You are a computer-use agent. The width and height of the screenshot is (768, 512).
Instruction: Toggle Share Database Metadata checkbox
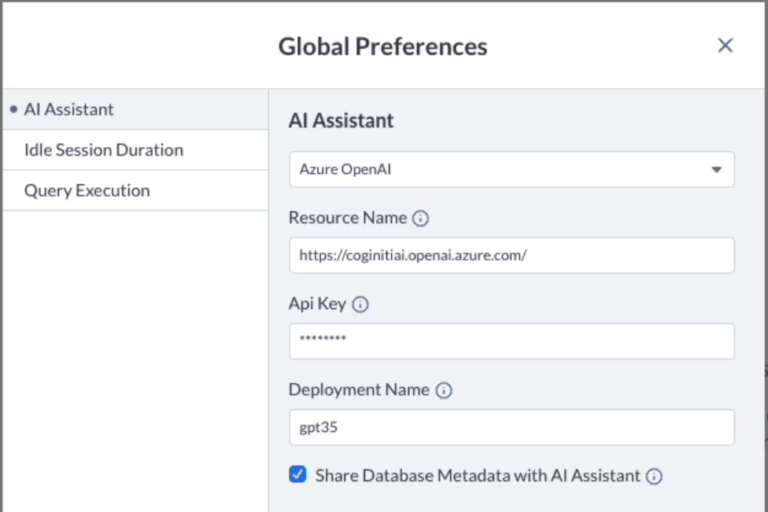click(x=298, y=475)
